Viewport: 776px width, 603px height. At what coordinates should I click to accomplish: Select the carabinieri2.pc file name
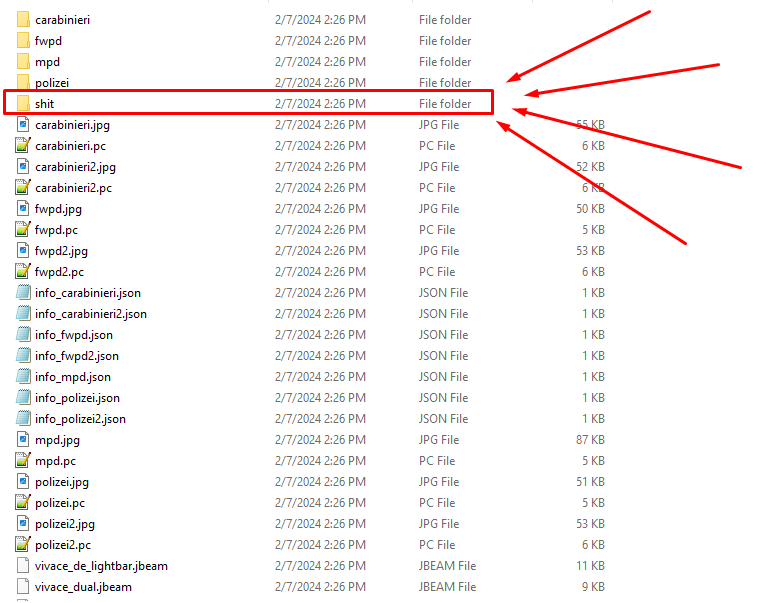click(x=74, y=188)
